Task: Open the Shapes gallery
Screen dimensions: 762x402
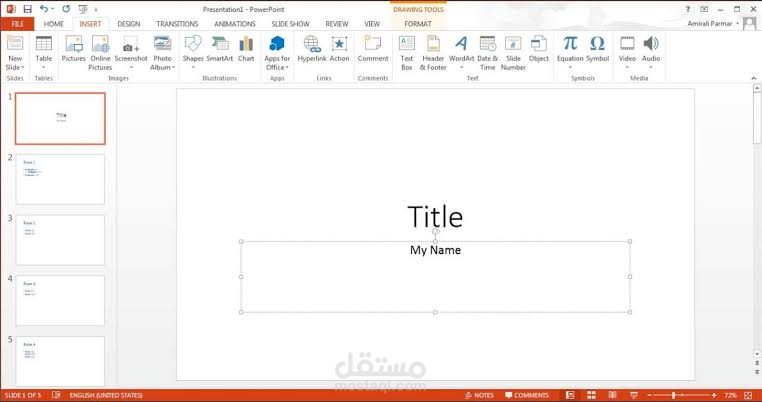Action: [193, 52]
